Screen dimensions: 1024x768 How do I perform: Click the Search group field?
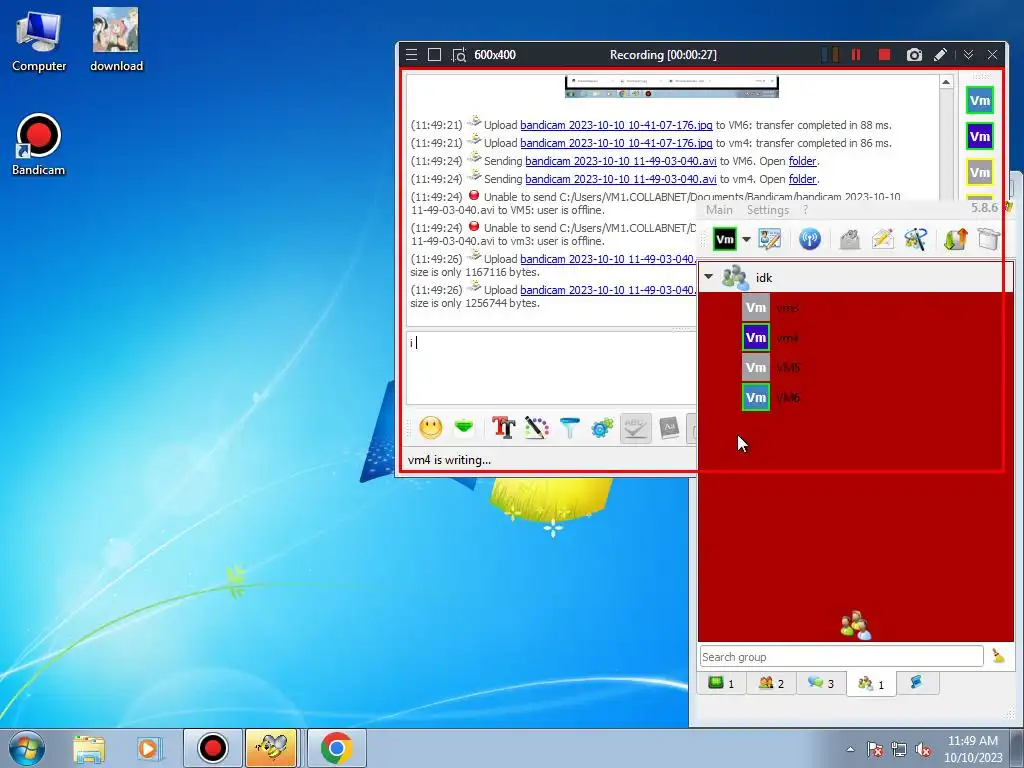[x=841, y=656]
